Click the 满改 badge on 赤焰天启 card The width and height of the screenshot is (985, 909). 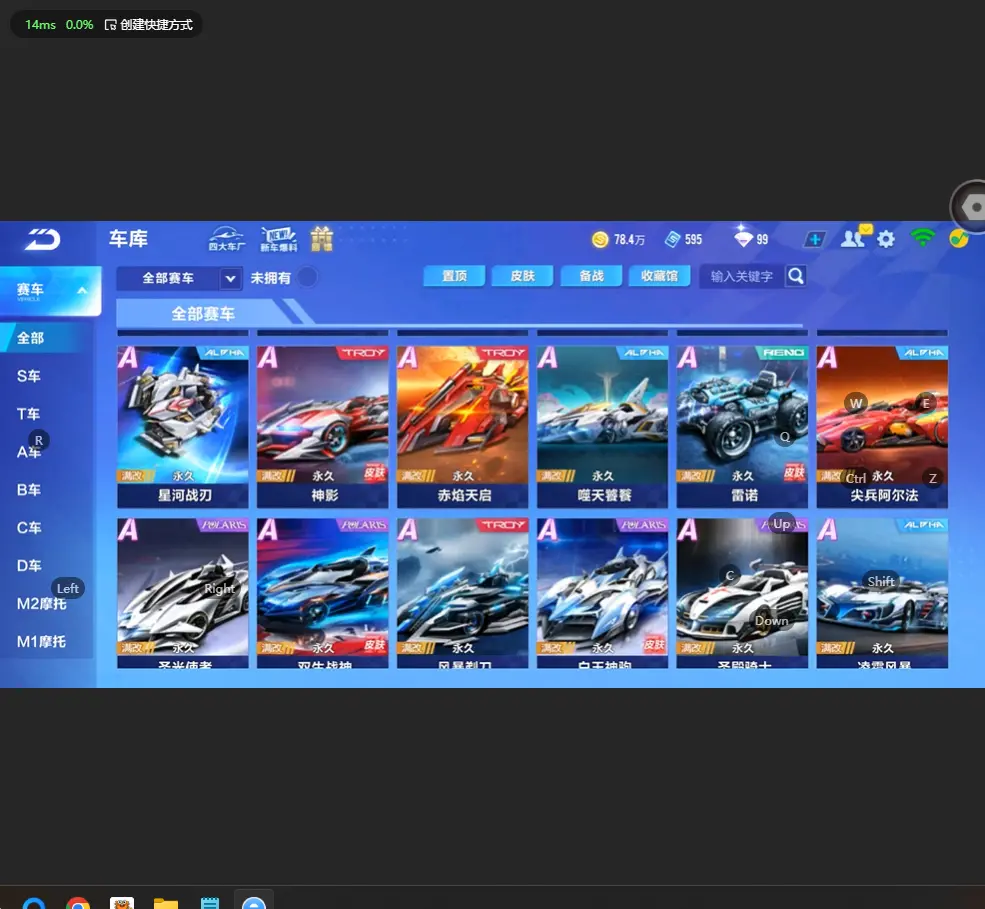click(414, 476)
